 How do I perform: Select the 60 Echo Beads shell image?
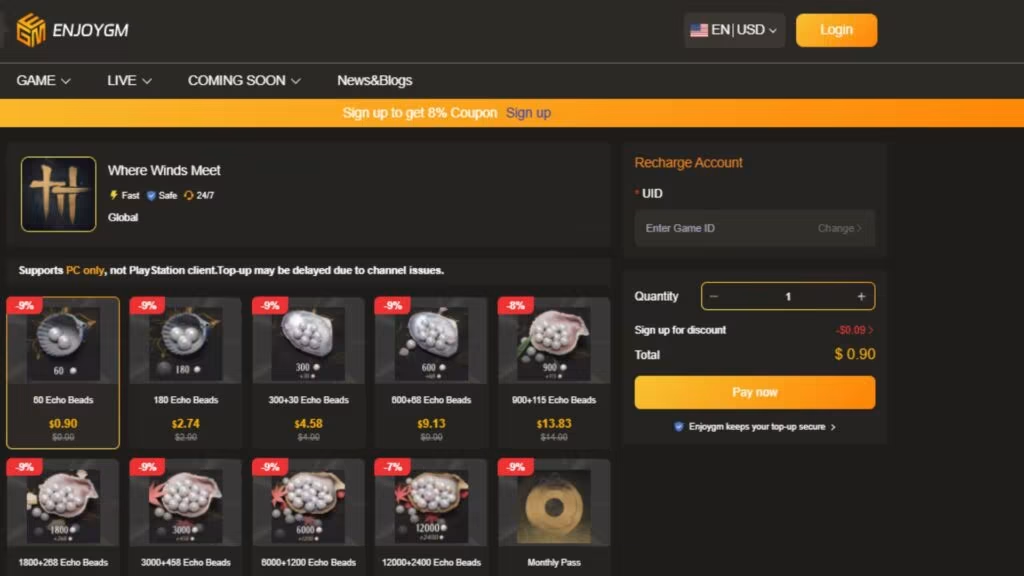point(63,344)
